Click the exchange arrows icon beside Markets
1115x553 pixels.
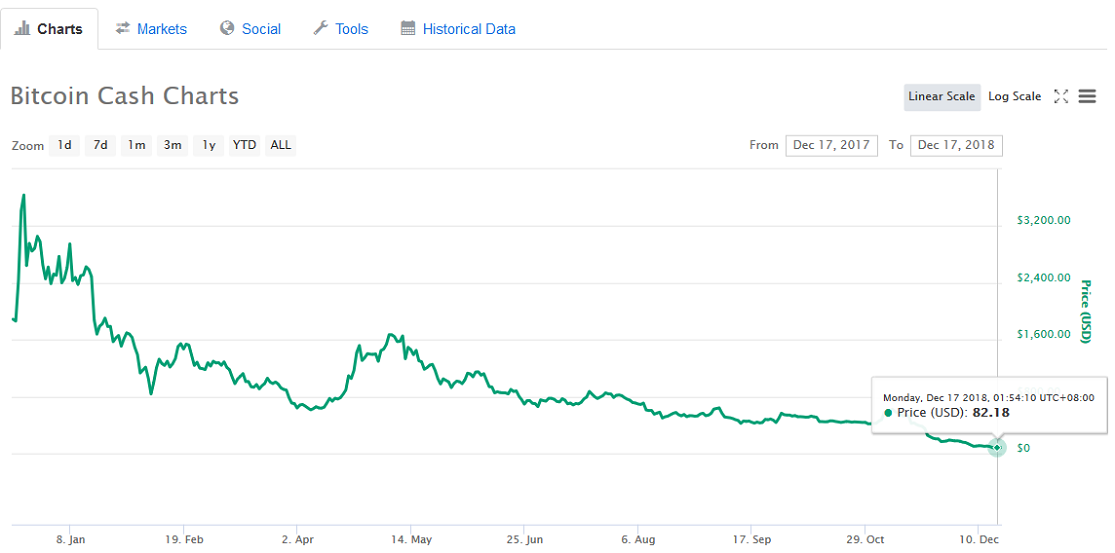point(123,28)
